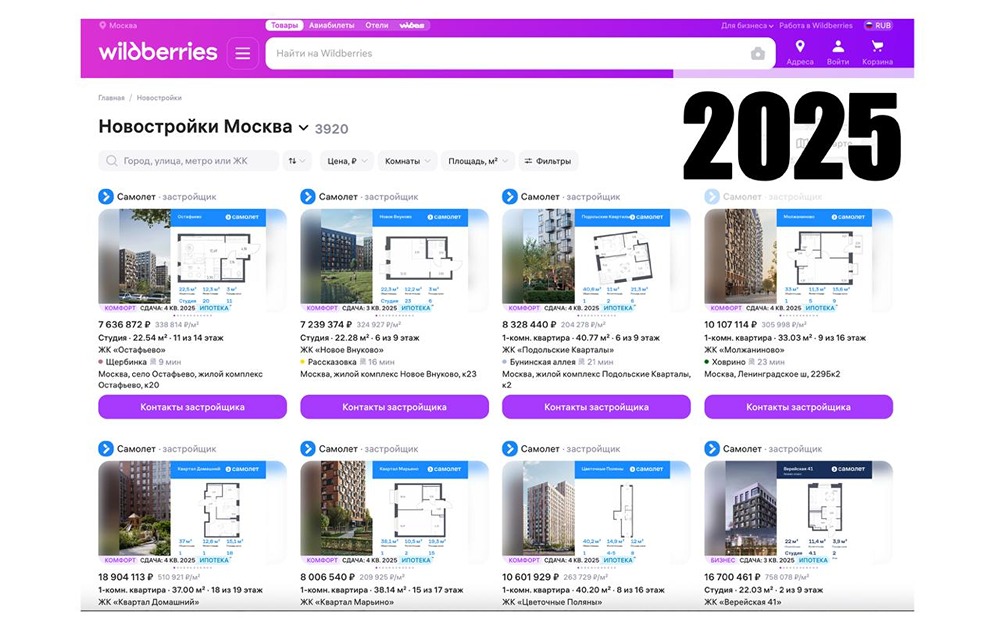Open Самолет developer logo for Квартал Домашний listing
Screen dimensions: 1000x618
point(106,448)
